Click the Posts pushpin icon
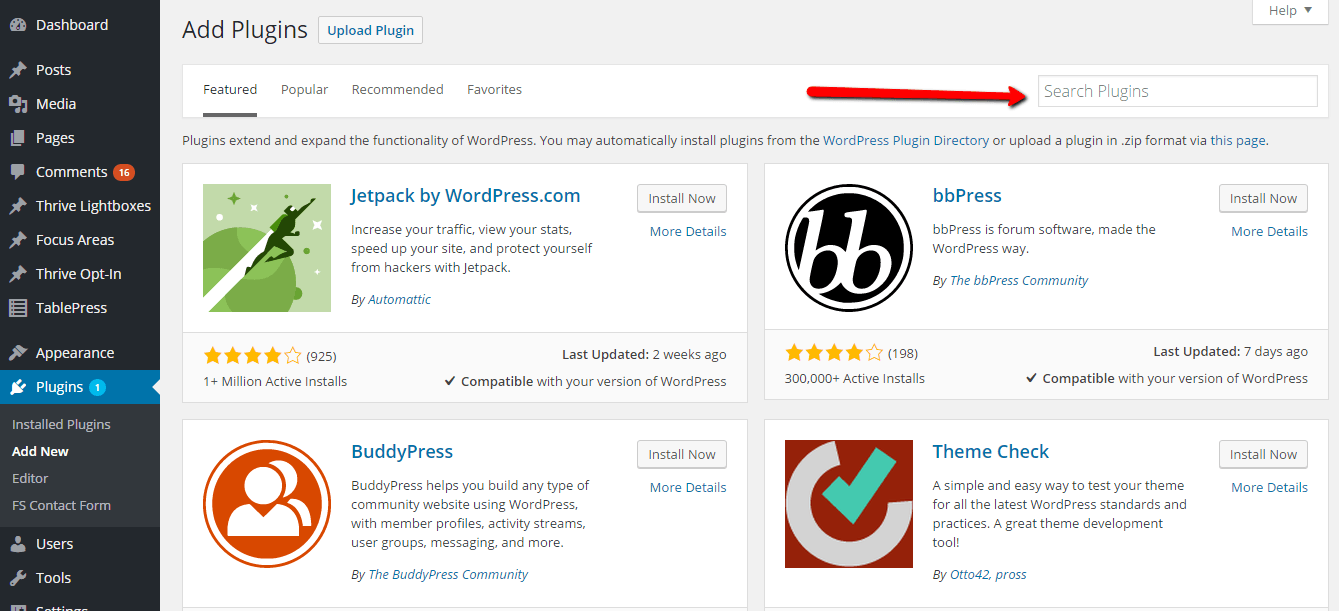Image resolution: width=1339 pixels, height=611 pixels. pyautogui.click(x=17, y=70)
